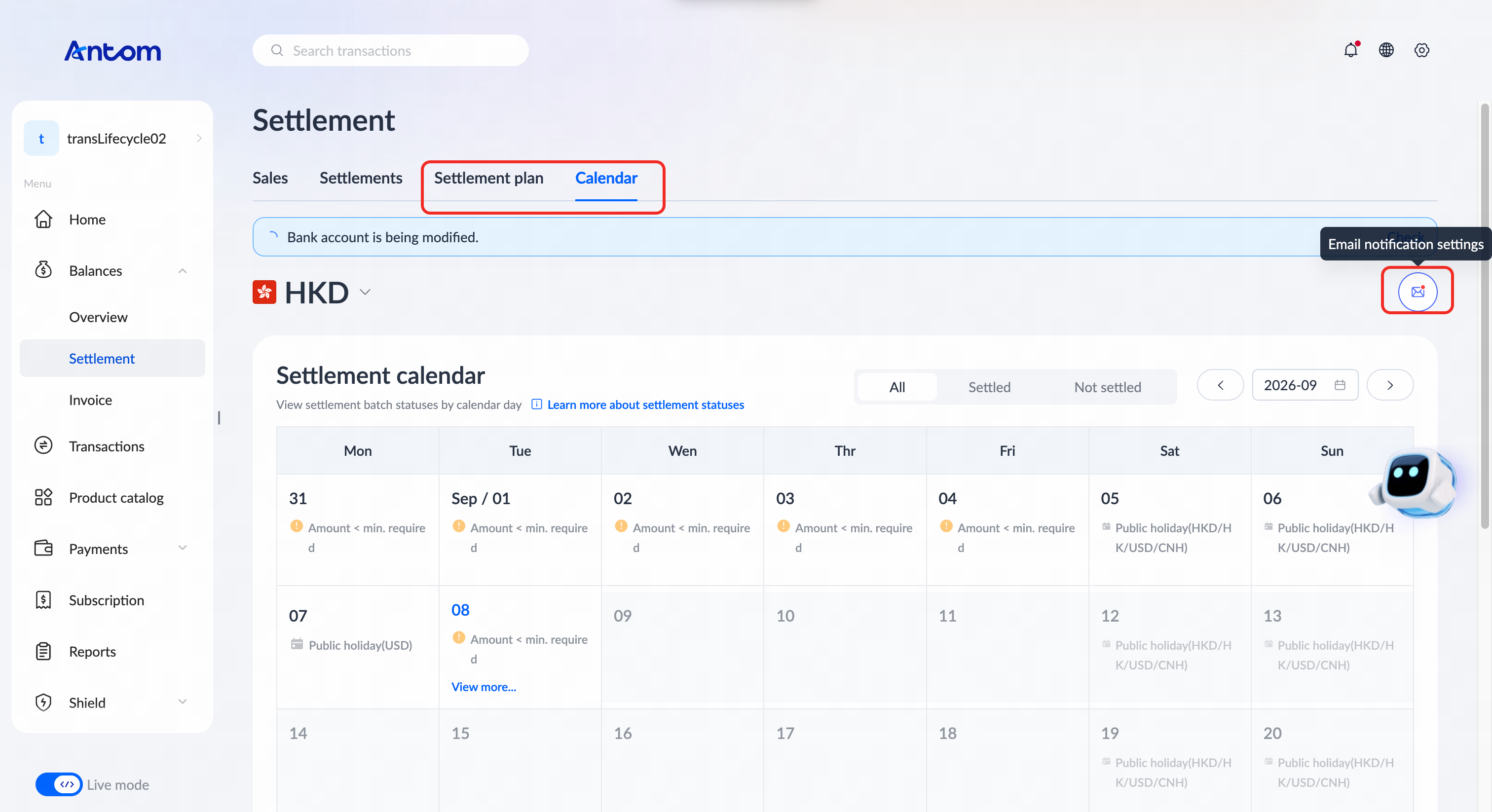The height and width of the screenshot is (812, 1492).
Task: Open Learn more about settlement statuses
Action: tap(645, 404)
